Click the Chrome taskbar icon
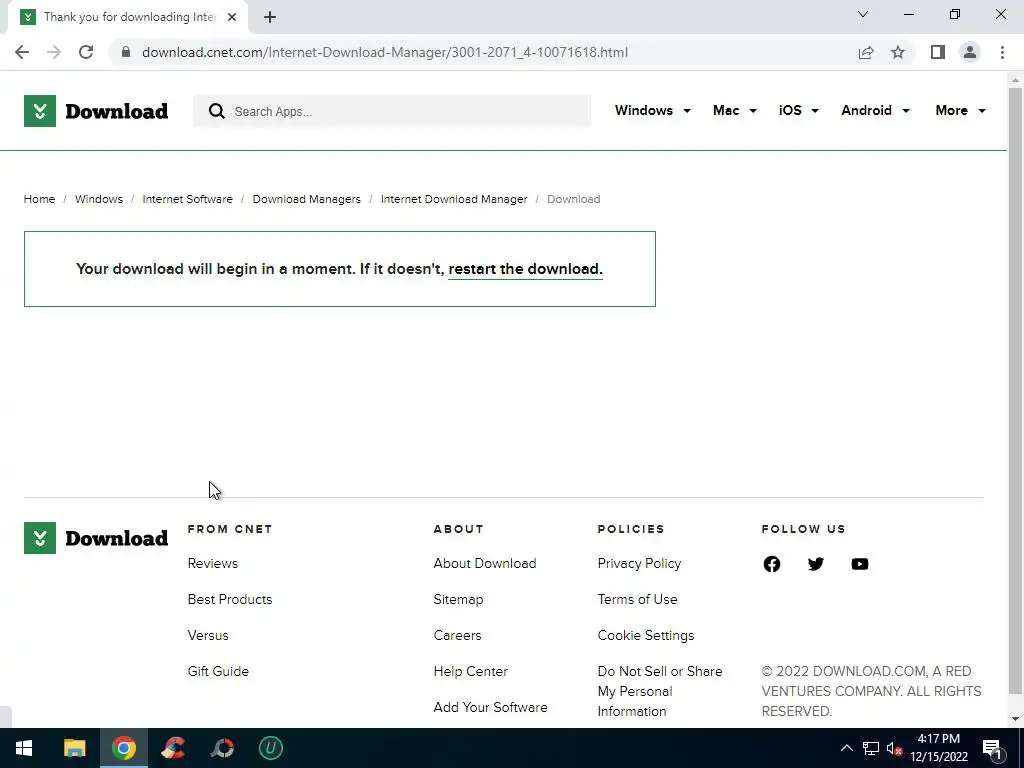Image resolution: width=1024 pixels, height=768 pixels. [123, 748]
